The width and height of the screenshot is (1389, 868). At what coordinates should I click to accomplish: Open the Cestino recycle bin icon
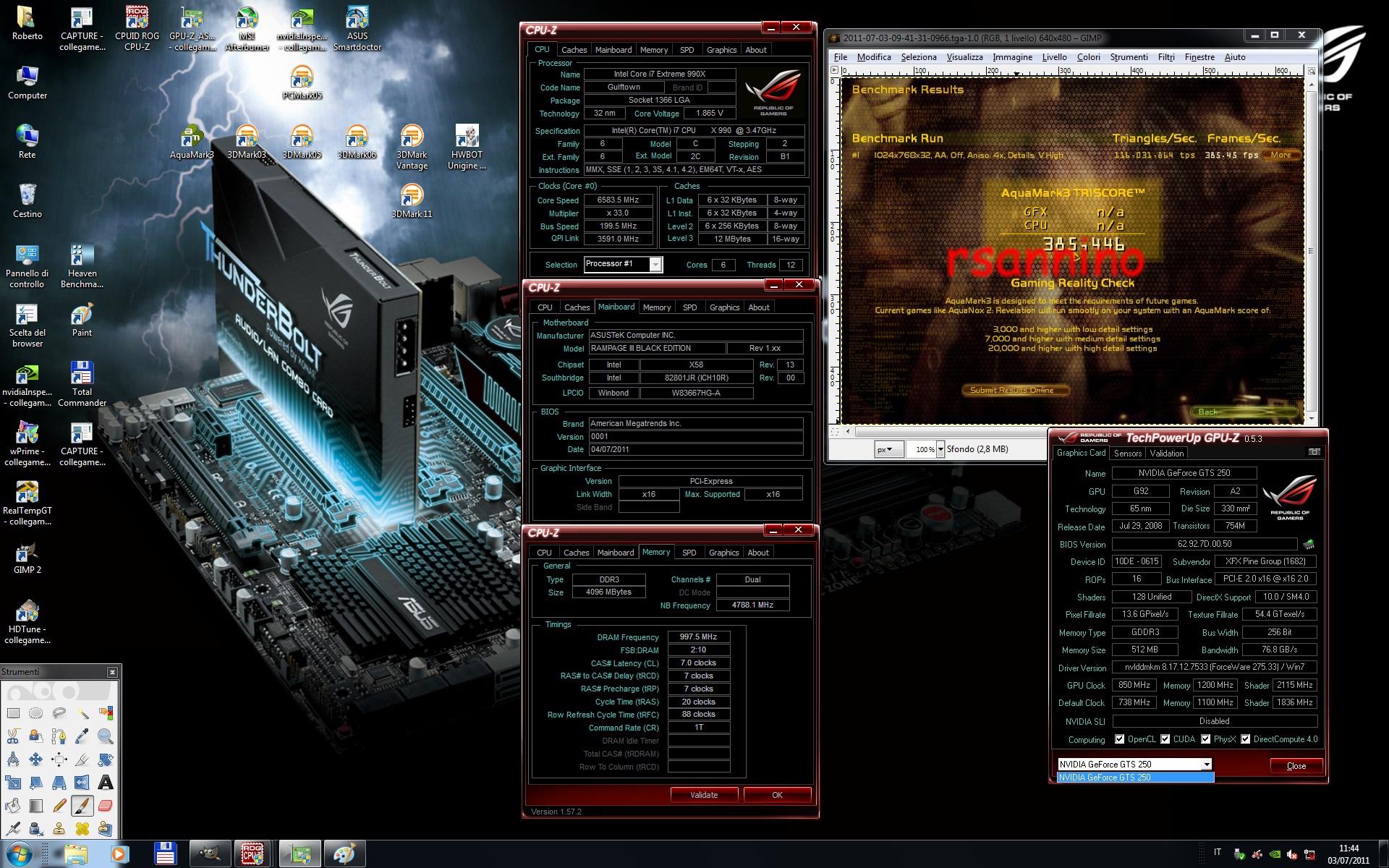(27, 201)
